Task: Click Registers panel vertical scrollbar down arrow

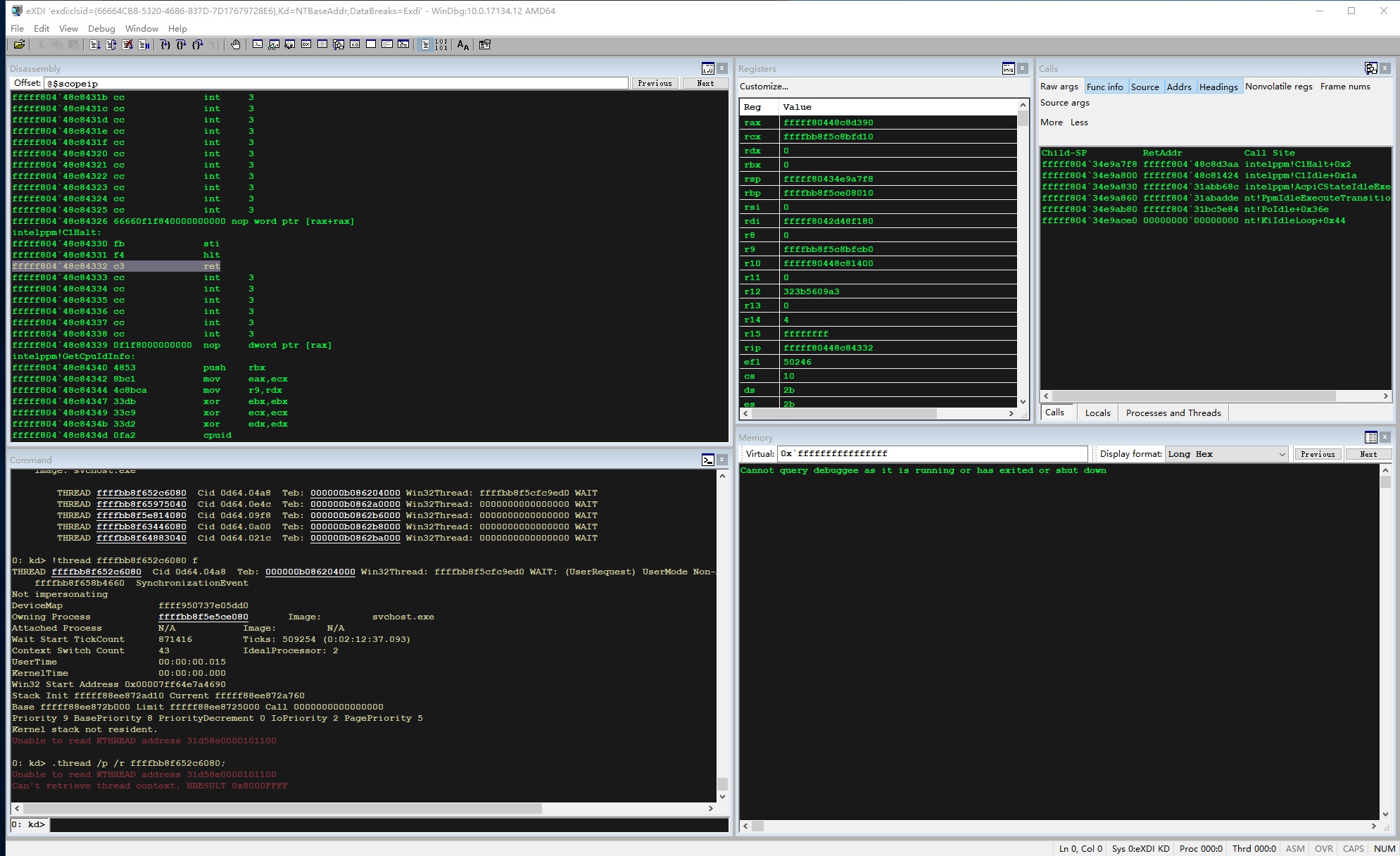Action: coord(1023,402)
